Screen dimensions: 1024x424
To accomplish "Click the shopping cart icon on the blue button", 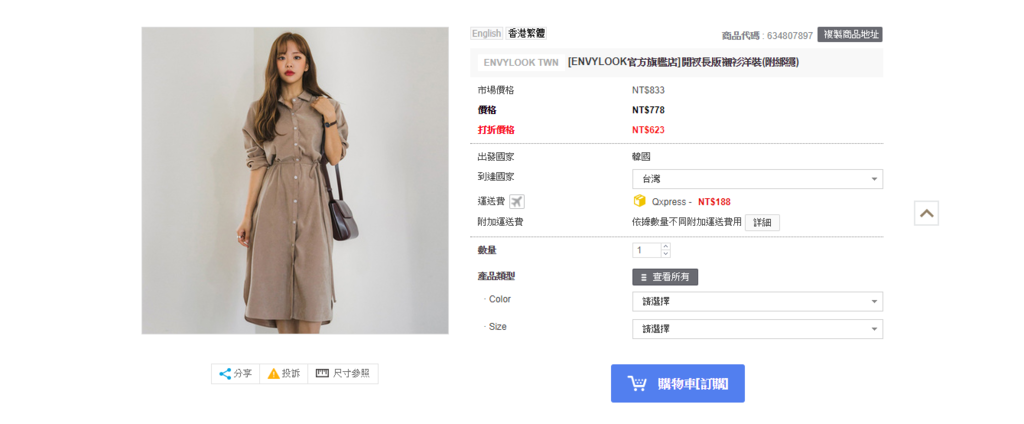I will [637, 383].
